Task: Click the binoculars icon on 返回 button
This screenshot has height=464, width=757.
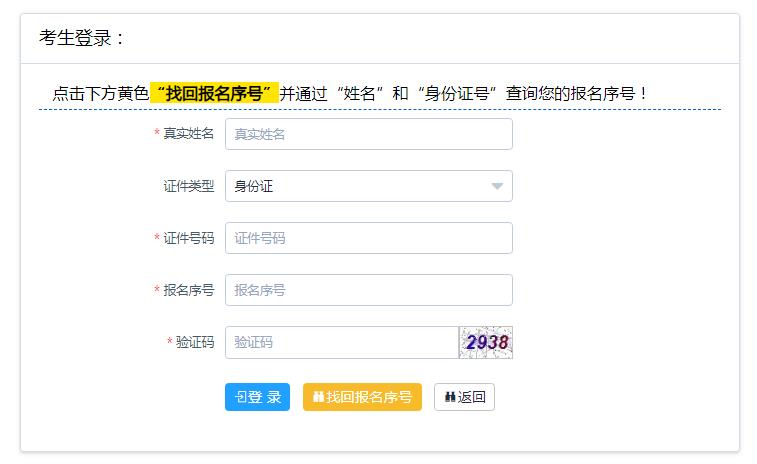Action: [x=450, y=397]
